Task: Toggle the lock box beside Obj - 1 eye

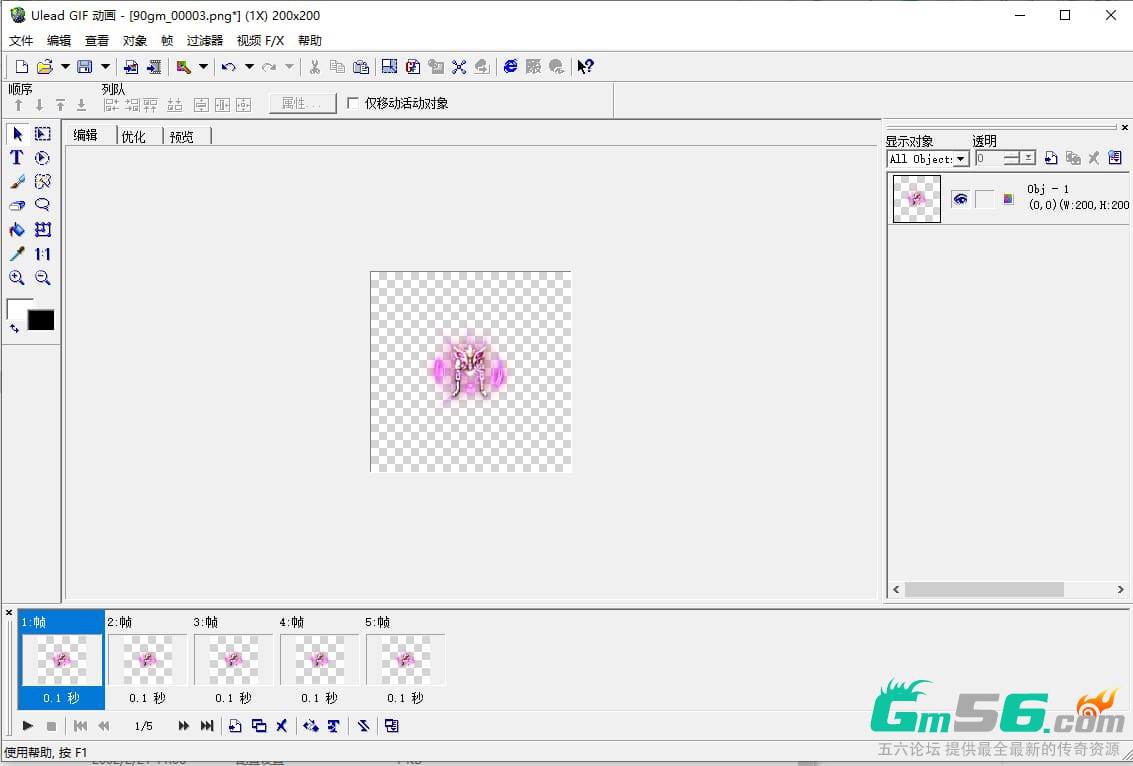Action: tap(984, 199)
